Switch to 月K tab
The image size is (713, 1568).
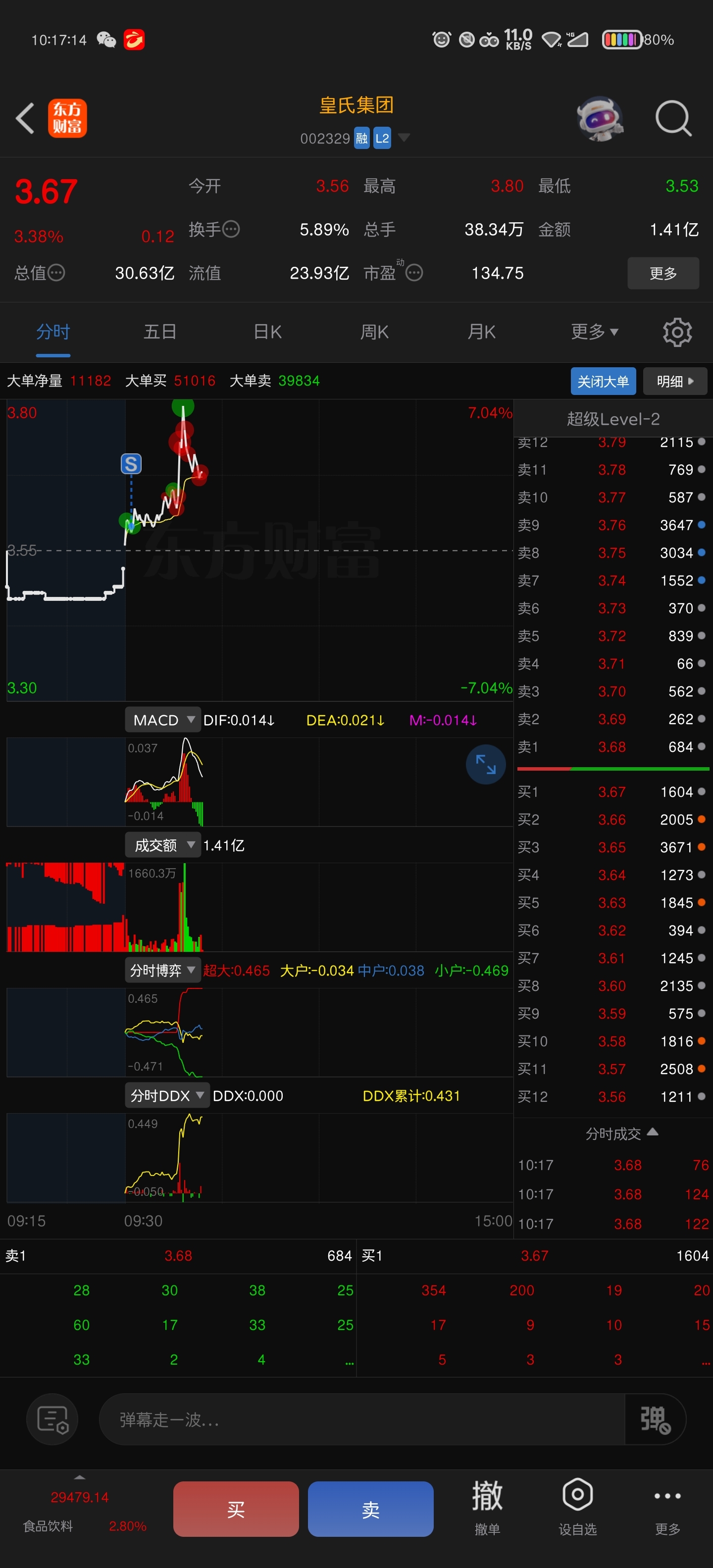481,332
